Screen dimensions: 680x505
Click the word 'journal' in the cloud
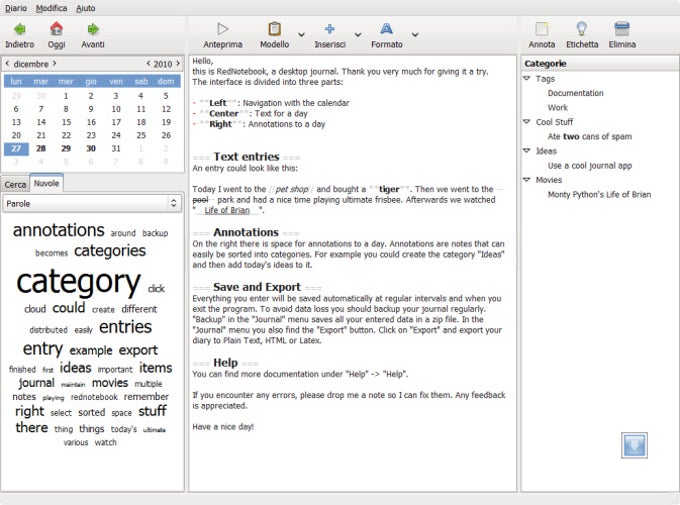tap(36, 383)
